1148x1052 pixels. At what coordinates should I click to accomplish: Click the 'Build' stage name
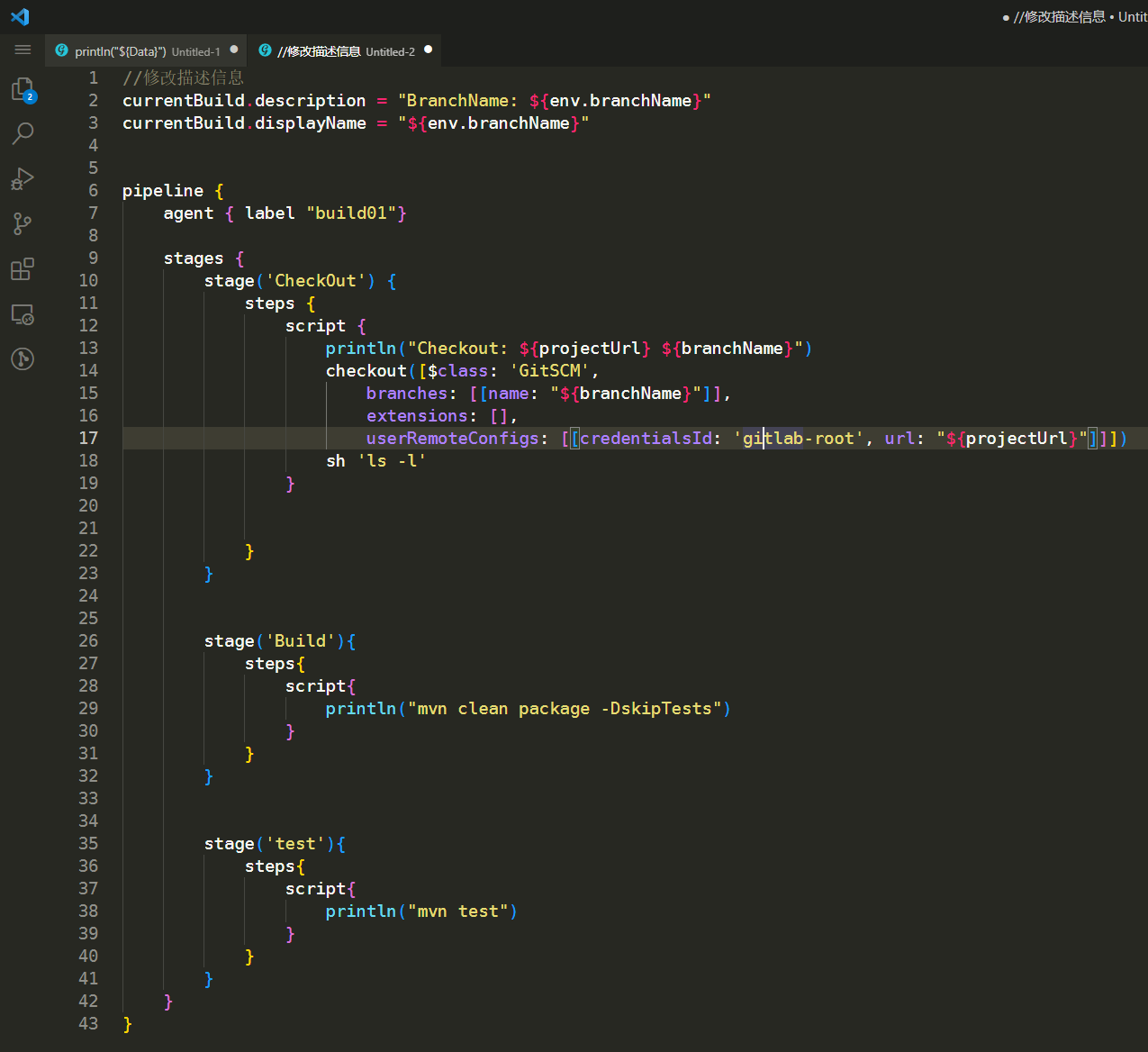[300, 641]
